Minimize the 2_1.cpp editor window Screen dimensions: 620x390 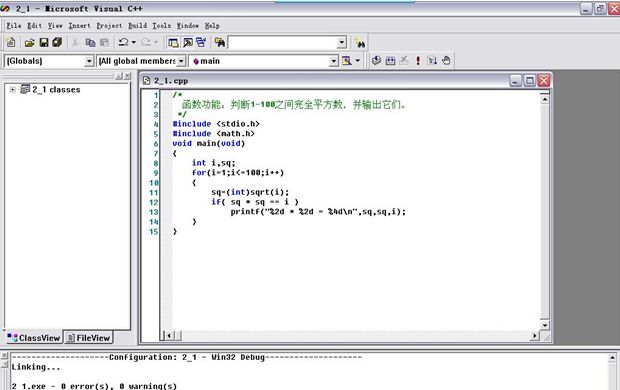[515, 81]
